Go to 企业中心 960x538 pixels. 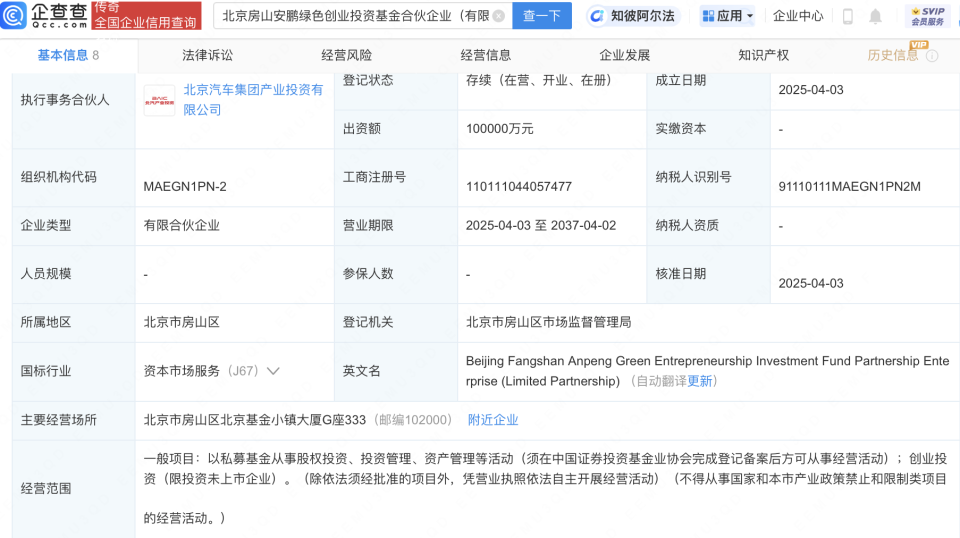click(x=798, y=16)
